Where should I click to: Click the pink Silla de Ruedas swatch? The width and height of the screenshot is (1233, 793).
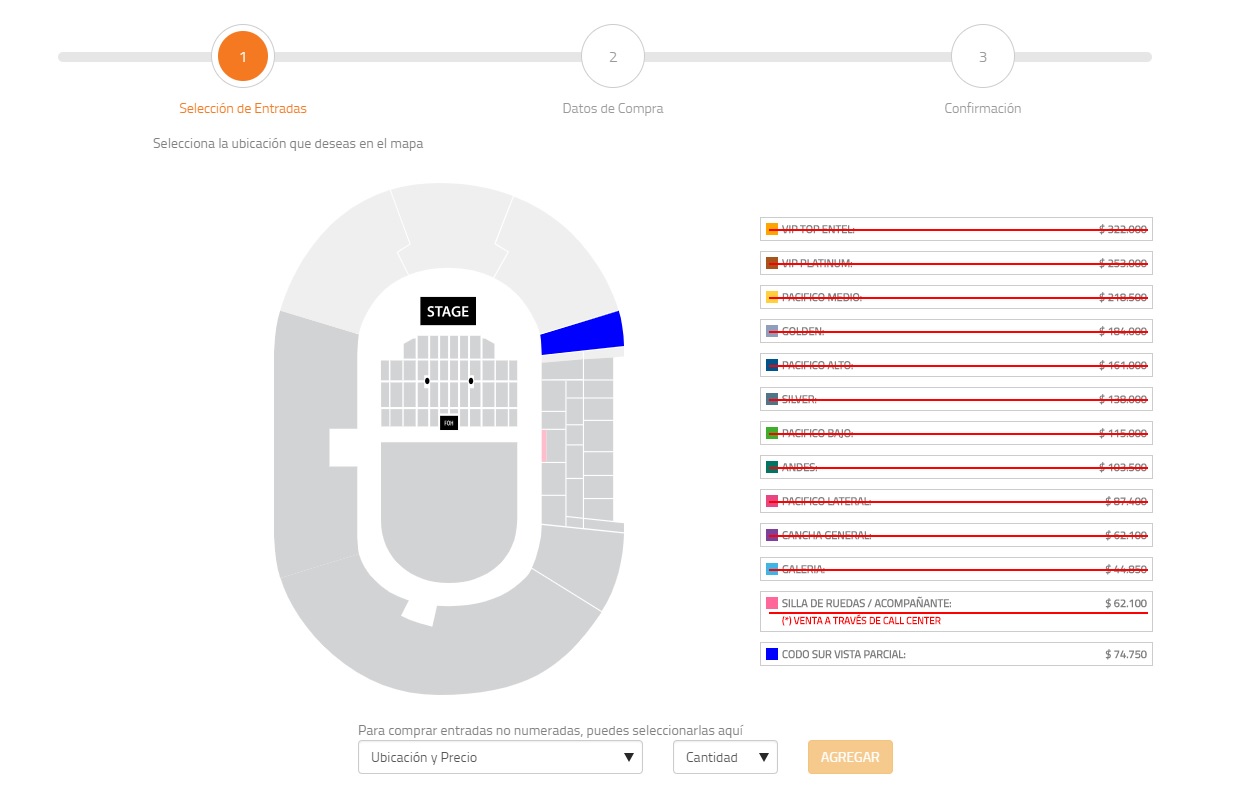click(x=772, y=604)
